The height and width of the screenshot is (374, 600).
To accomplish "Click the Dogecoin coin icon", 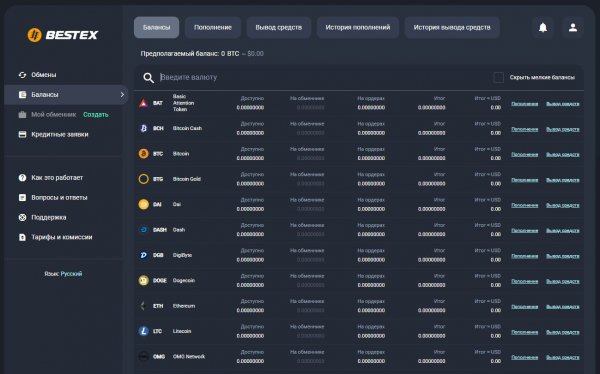I will [143, 281].
